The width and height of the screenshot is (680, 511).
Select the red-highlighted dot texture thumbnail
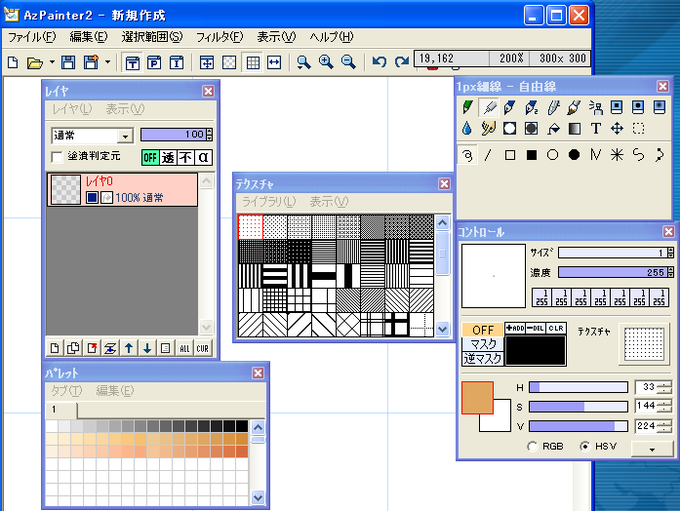point(250,227)
